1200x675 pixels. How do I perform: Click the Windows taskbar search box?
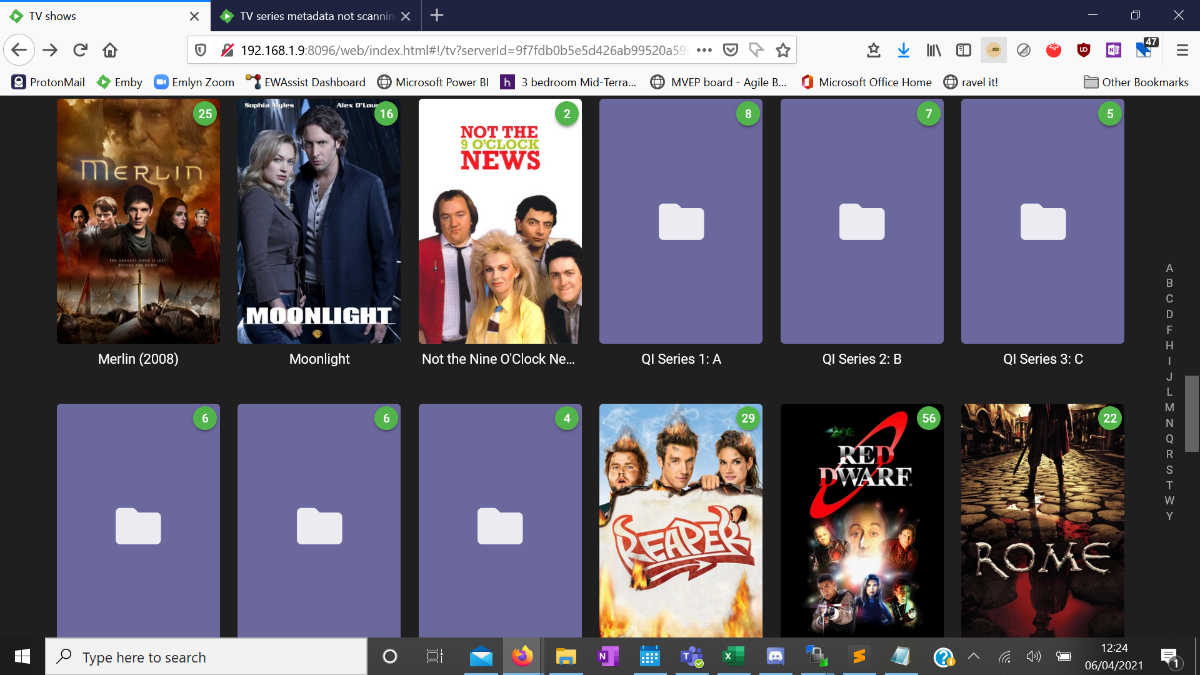(206, 657)
